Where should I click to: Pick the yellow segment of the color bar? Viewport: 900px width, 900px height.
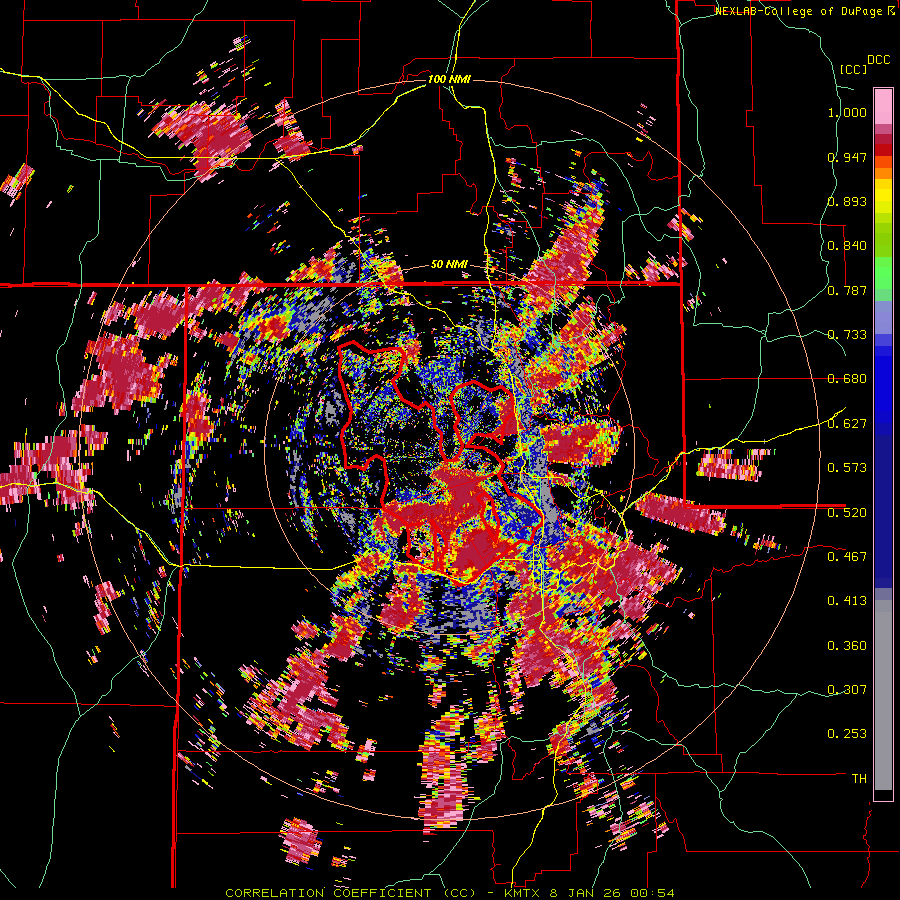pyautogui.click(x=883, y=197)
